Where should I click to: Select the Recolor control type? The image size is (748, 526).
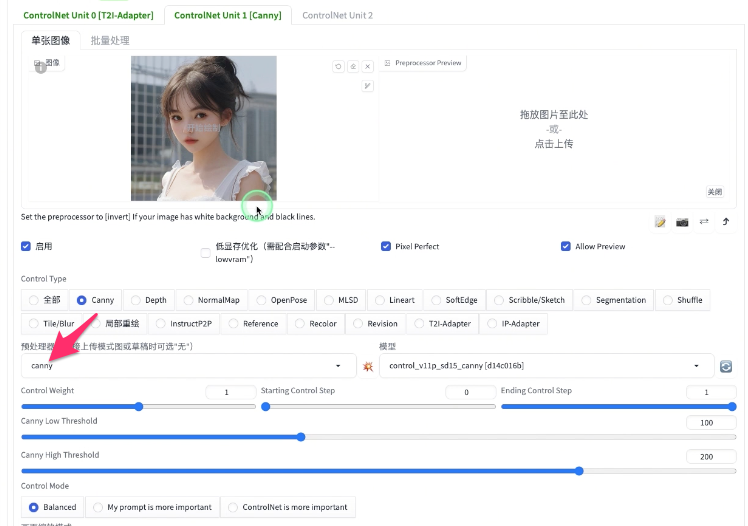pyautogui.click(x=316, y=324)
